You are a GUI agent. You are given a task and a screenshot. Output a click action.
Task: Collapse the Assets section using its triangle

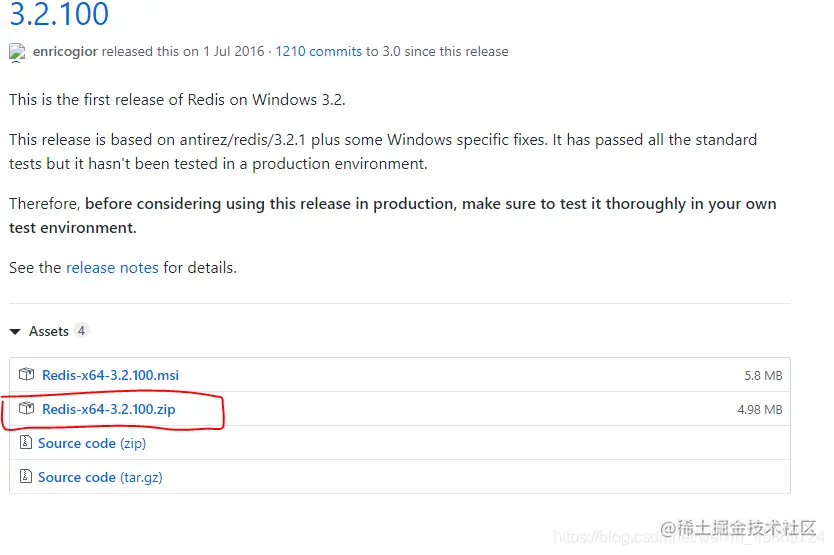tap(15, 331)
